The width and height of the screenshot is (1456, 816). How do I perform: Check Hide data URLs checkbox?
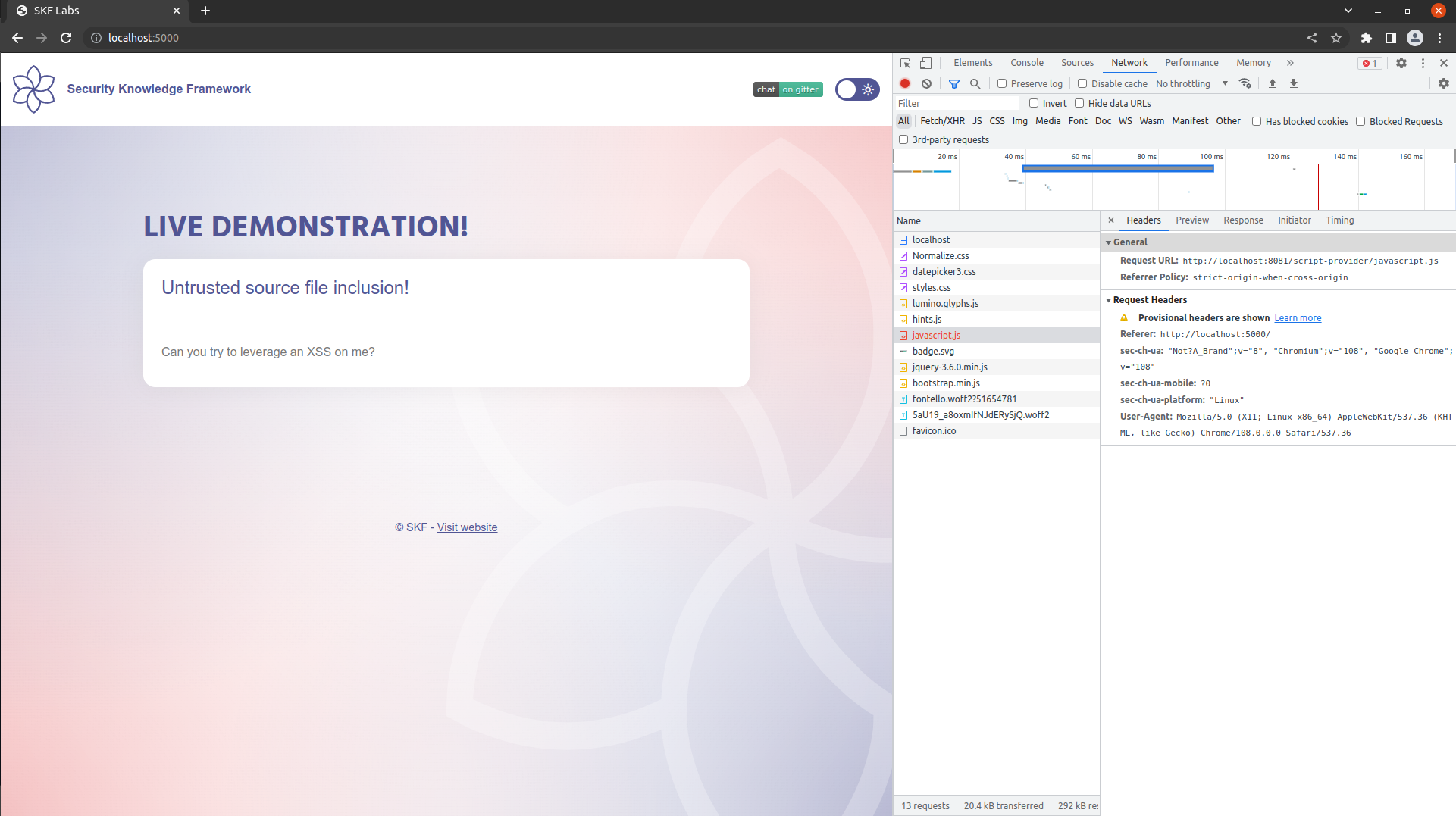(x=1079, y=103)
